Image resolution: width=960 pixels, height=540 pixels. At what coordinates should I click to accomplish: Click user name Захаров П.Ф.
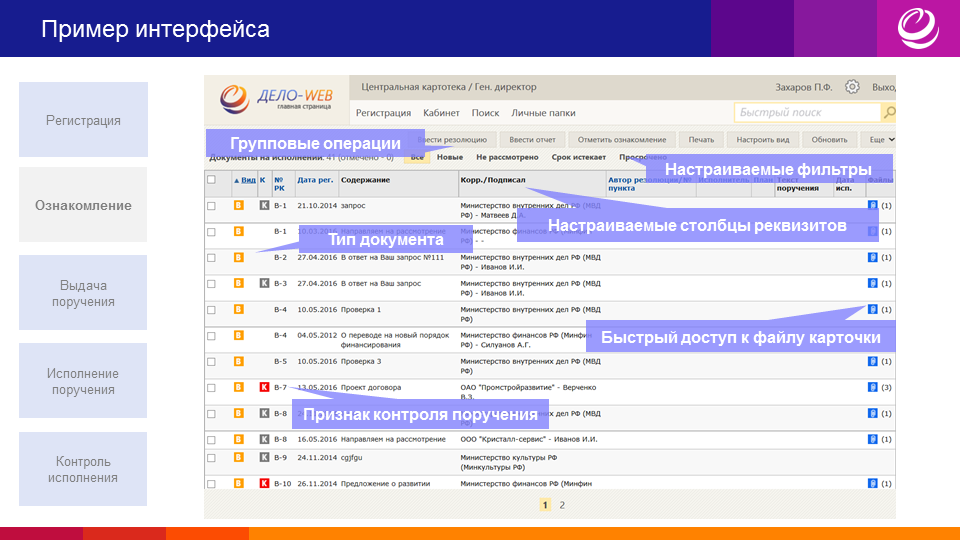point(803,87)
